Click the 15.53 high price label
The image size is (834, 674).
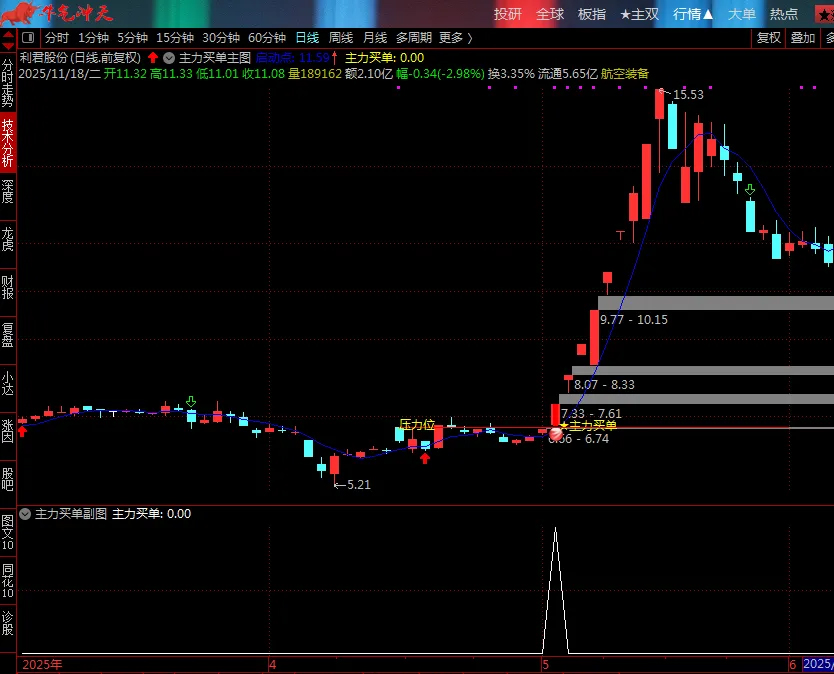click(688, 95)
